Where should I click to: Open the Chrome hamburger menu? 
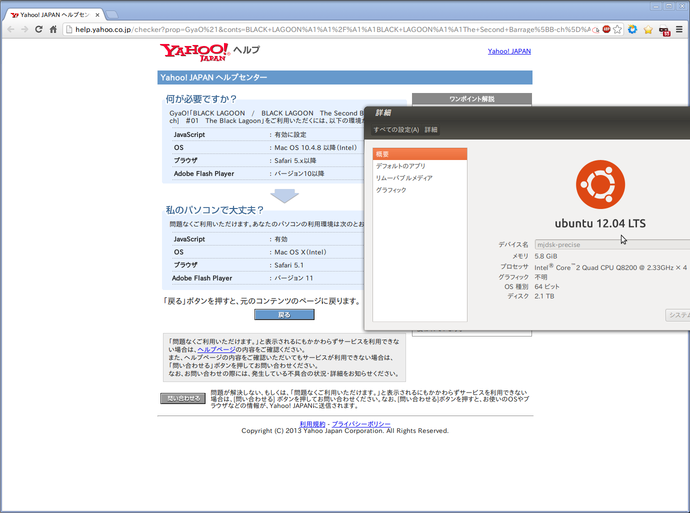pos(679,29)
